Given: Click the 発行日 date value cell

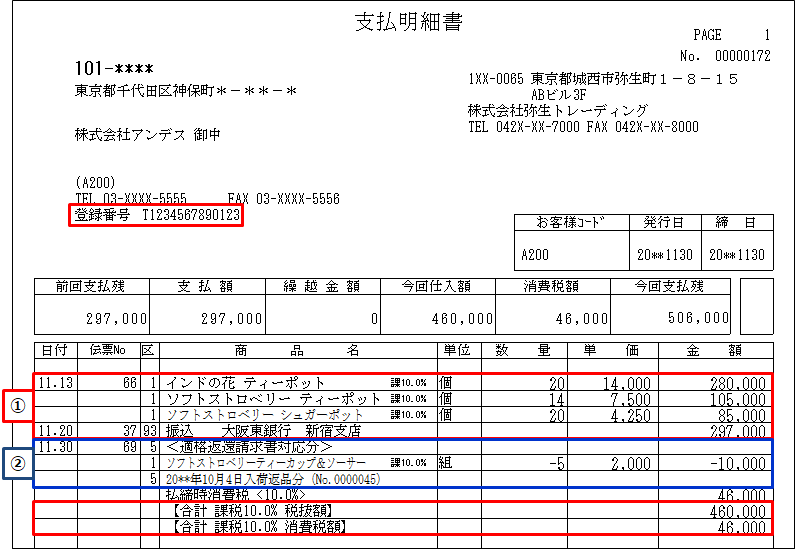Looking at the screenshot, I should coord(664,255).
